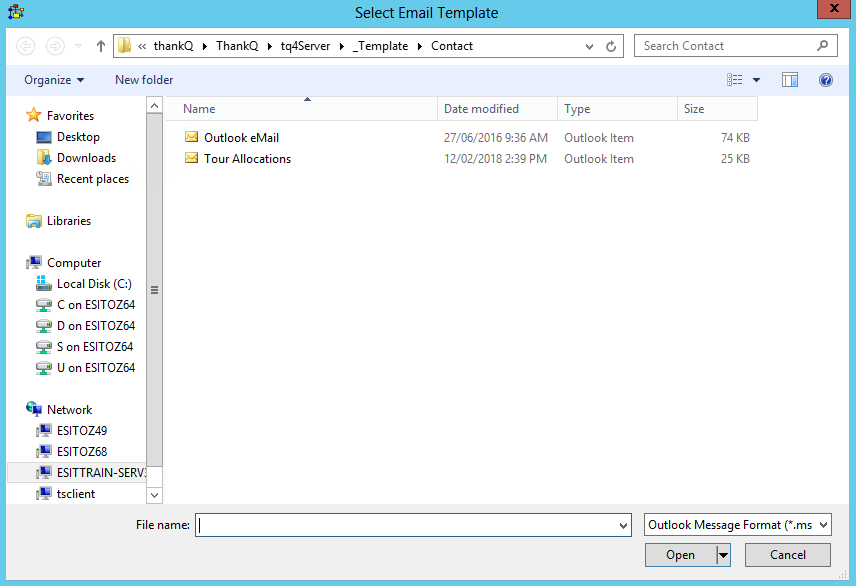Sort files by Name column header
Viewport: 856px width, 586px height.
200,109
